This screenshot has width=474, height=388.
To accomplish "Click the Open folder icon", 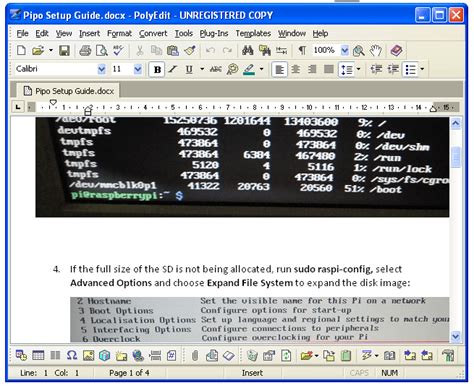I will click(x=38, y=51).
